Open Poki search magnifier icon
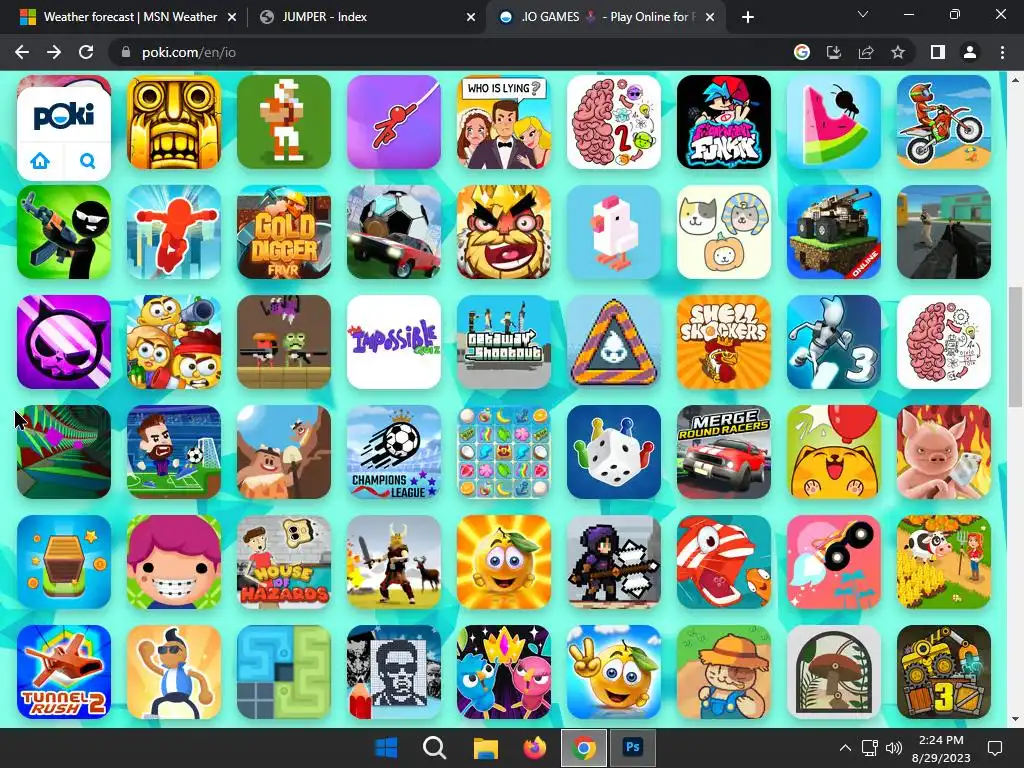Image resolution: width=1024 pixels, height=768 pixels. [87, 160]
